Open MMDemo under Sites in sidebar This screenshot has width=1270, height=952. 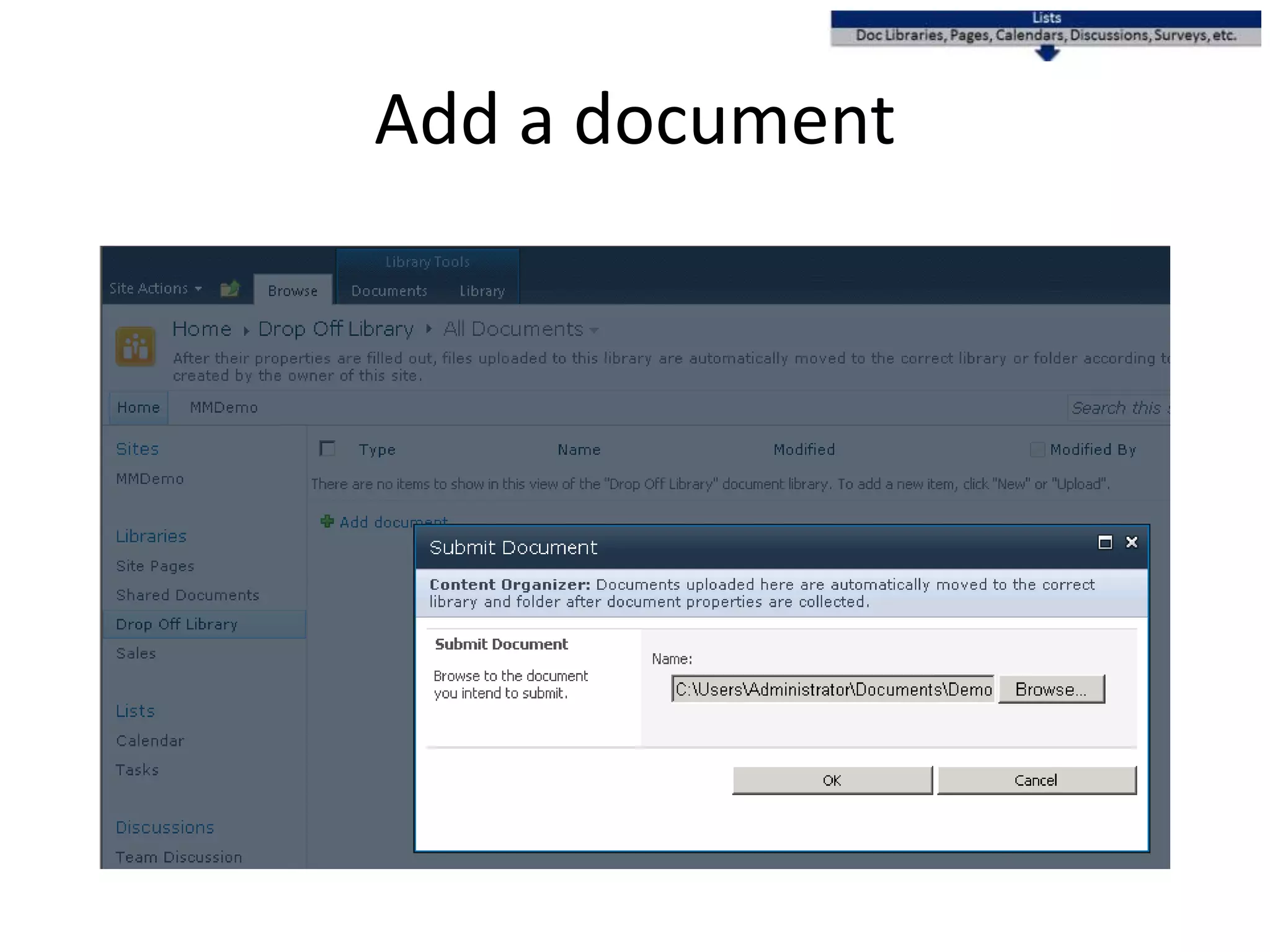150,478
